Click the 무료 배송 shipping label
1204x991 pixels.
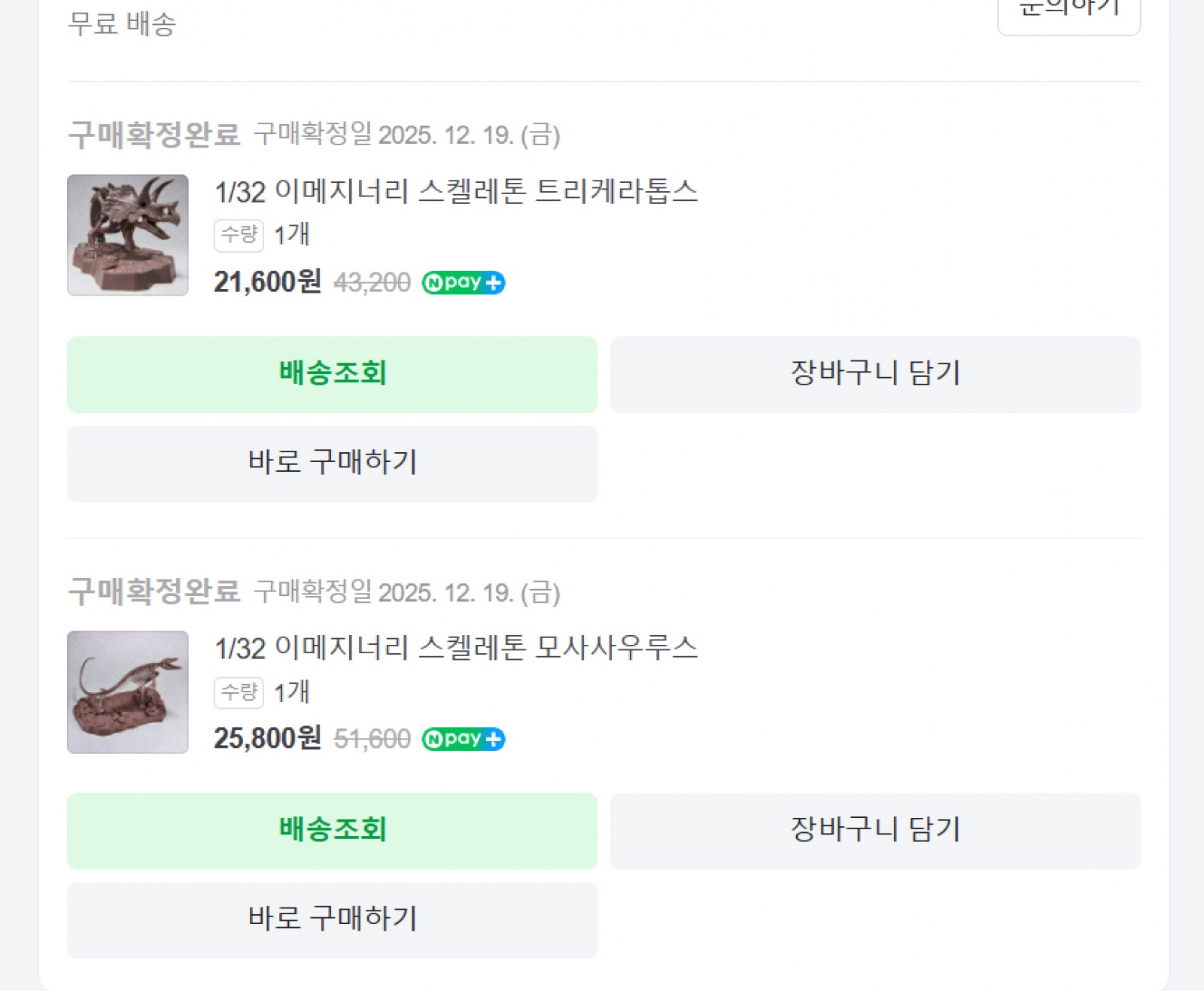122,24
